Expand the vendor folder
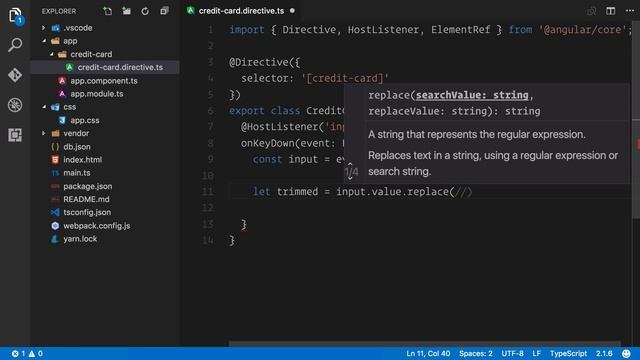The width and height of the screenshot is (640, 360). pyautogui.click(x=44, y=133)
